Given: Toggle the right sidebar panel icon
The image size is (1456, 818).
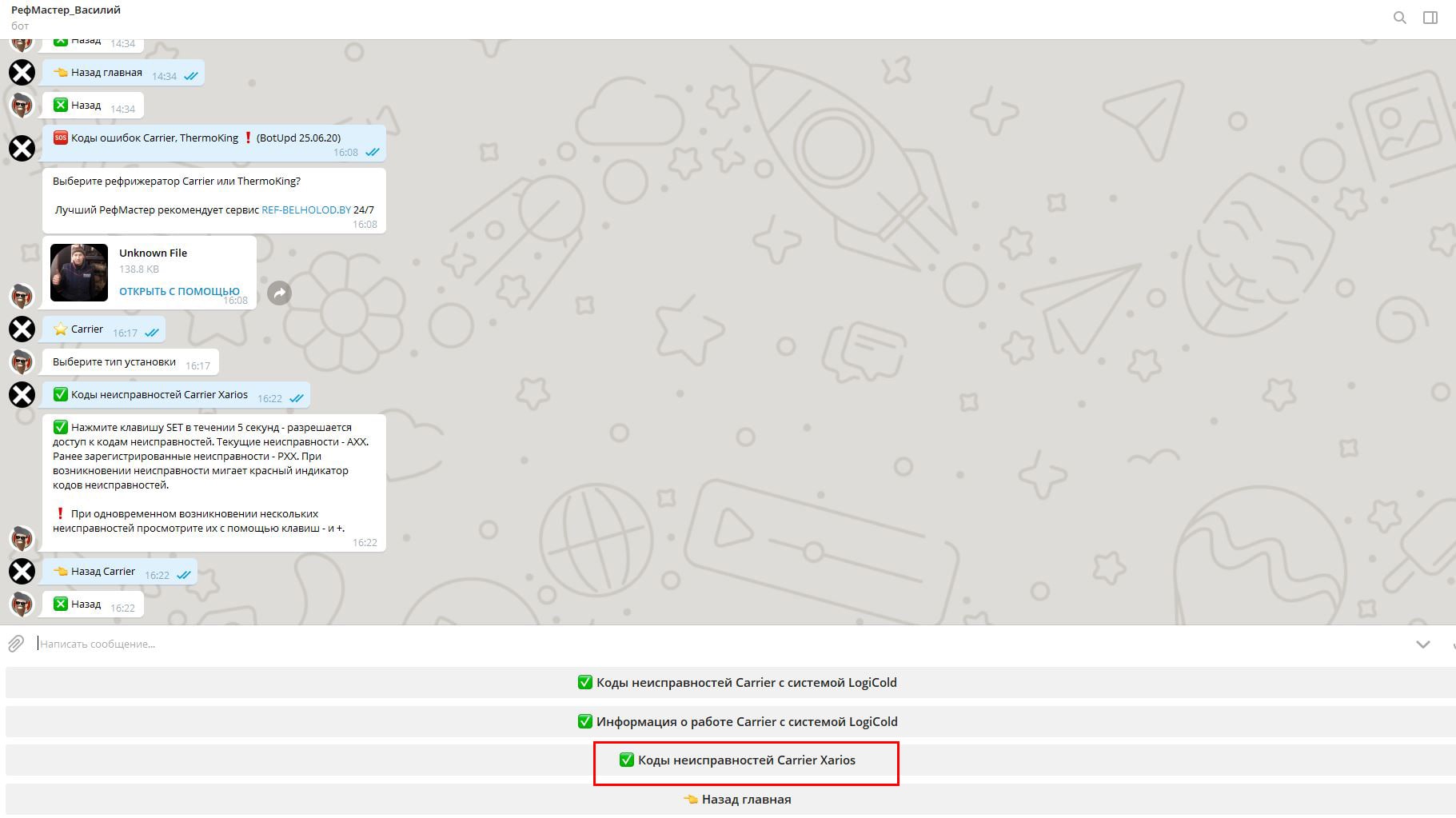Looking at the screenshot, I should (x=1430, y=18).
